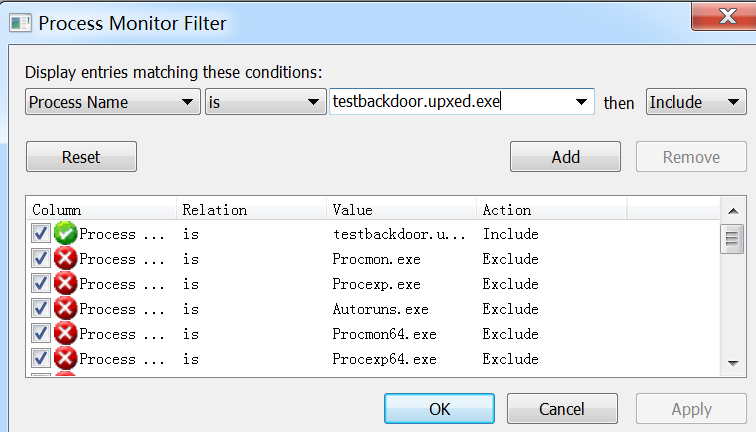Click the green Include icon on testbackdoor row

pos(66,234)
